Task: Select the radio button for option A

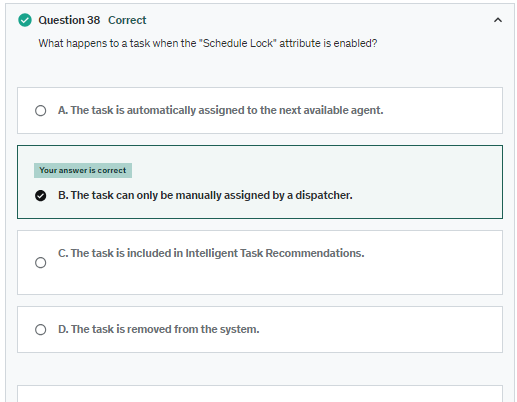Action: (41, 111)
